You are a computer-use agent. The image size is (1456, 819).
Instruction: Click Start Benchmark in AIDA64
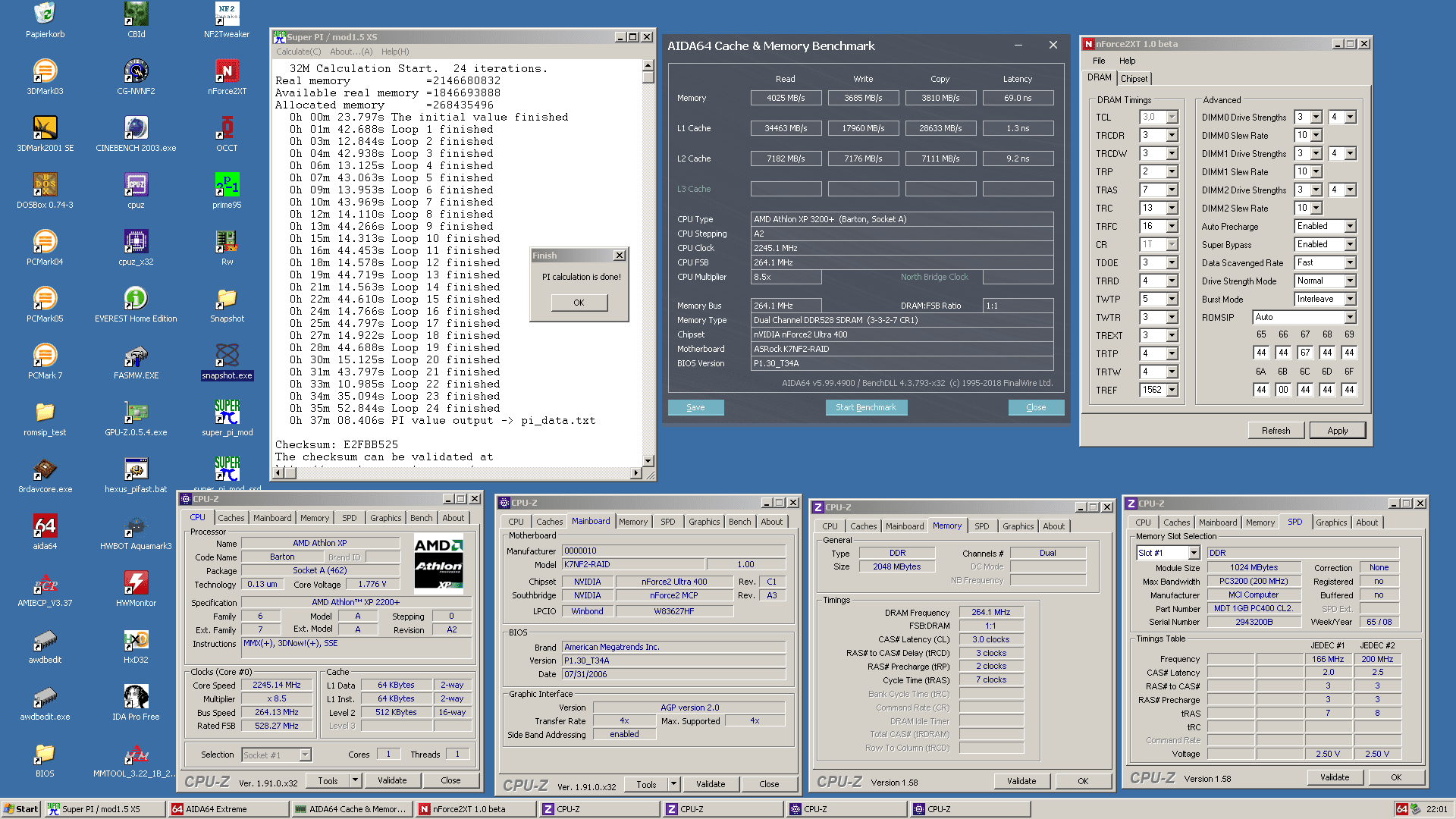click(865, 407)
